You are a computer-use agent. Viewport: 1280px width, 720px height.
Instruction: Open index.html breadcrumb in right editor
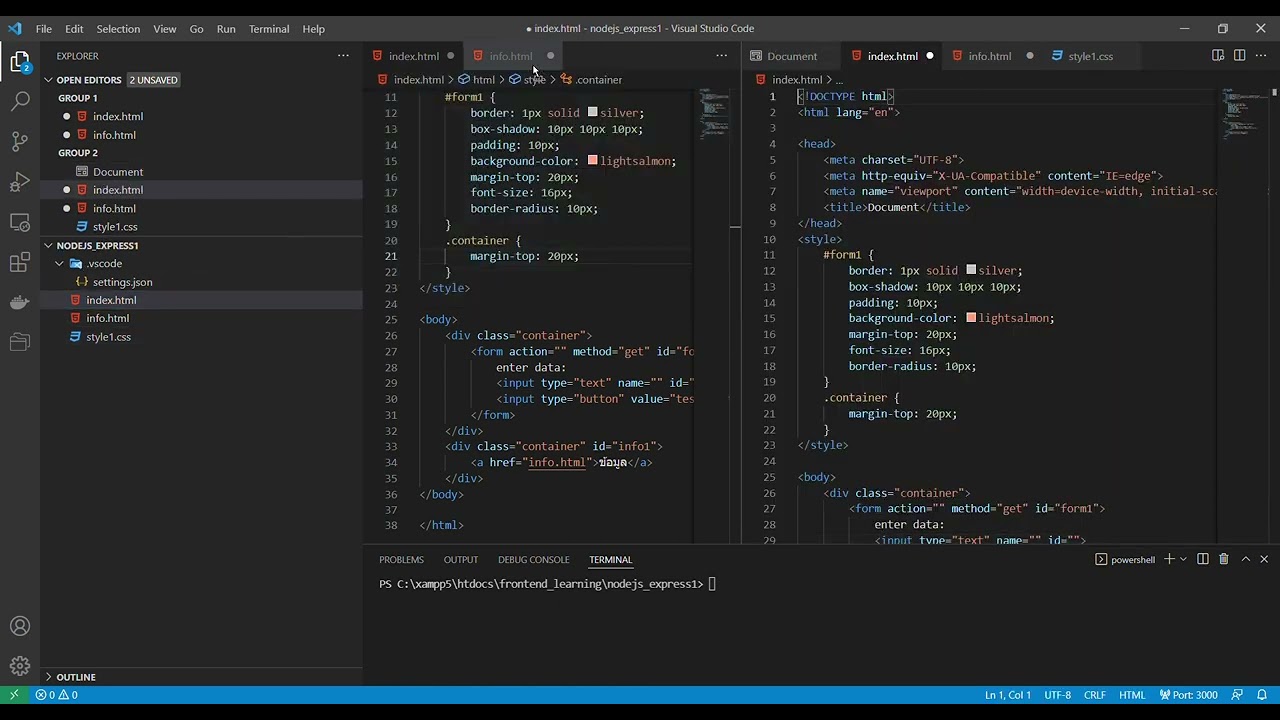tap(790, 80)
